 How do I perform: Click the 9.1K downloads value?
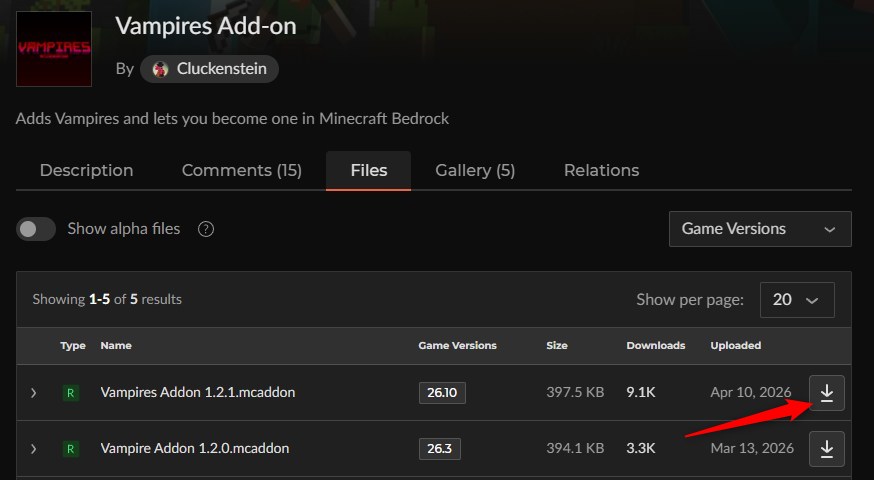[641, 392]
